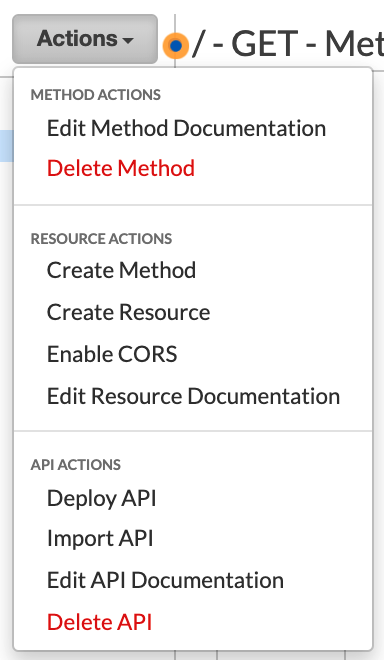The image size is (384, 660).
Task: Select Import API entry
Action: pos(100,538)
